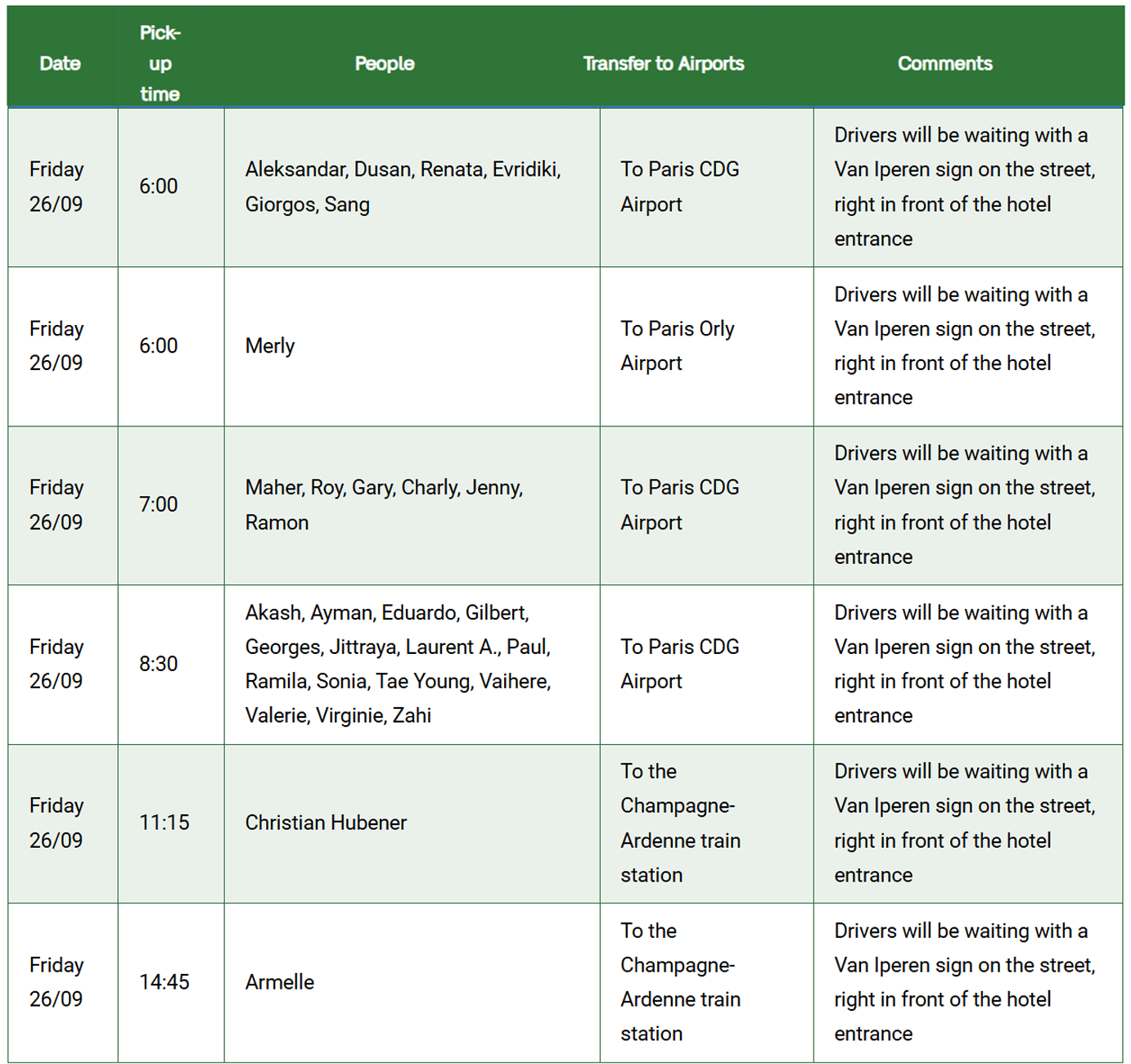The height and width of the screenshot is (1064, 1131).
Task: Click the people cell starting with Aleksandar
Action: [403, 187]
